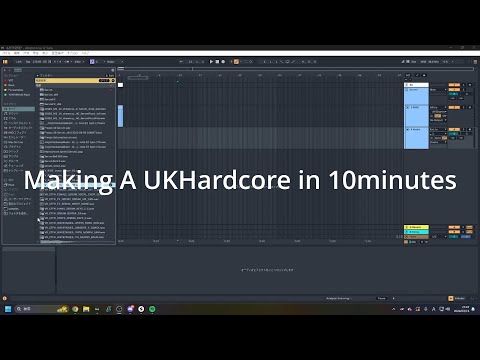Click the arrangement overview bar

296,69
